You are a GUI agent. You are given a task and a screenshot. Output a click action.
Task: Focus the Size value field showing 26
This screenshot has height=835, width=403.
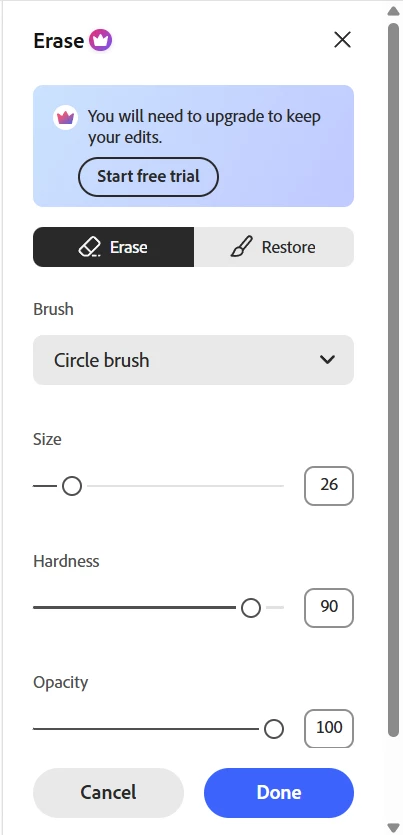pos(329,486)
